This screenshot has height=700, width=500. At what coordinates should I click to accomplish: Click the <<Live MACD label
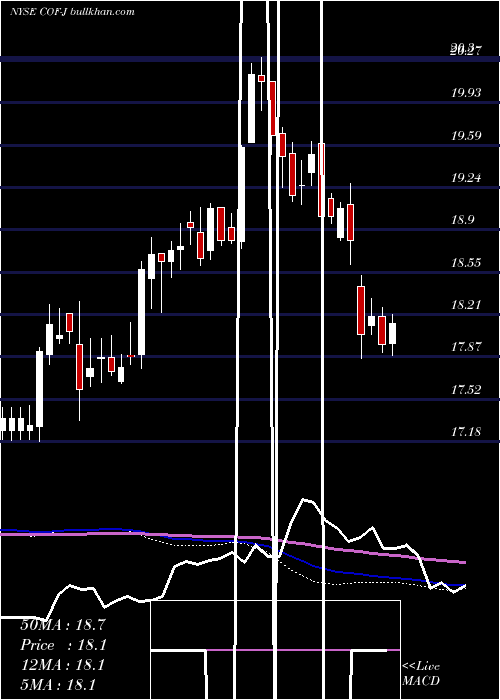click(x=421, y=673)
